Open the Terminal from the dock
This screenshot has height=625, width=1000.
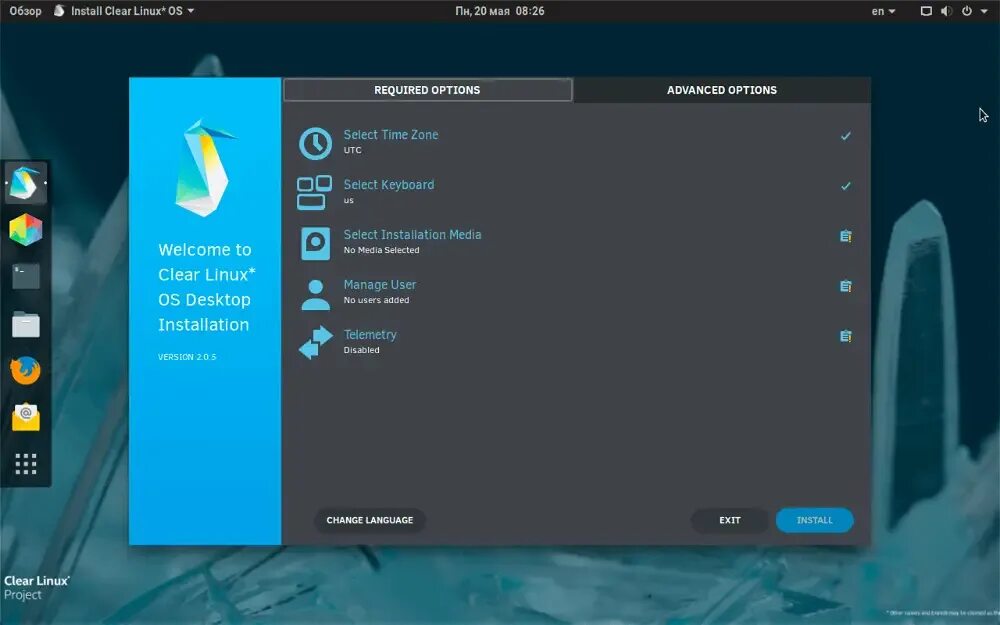(26, 277)
